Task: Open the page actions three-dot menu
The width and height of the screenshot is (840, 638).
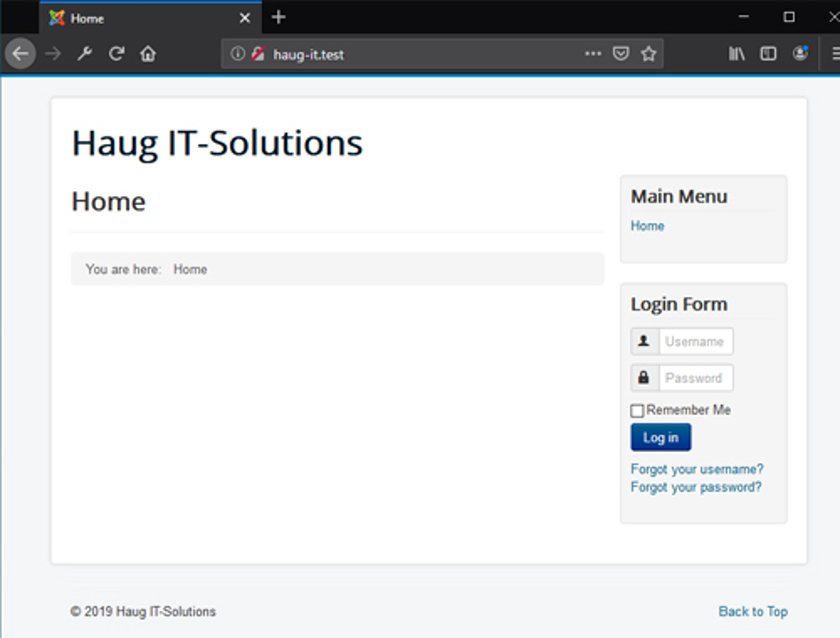Action: click(x=593, y=54)
